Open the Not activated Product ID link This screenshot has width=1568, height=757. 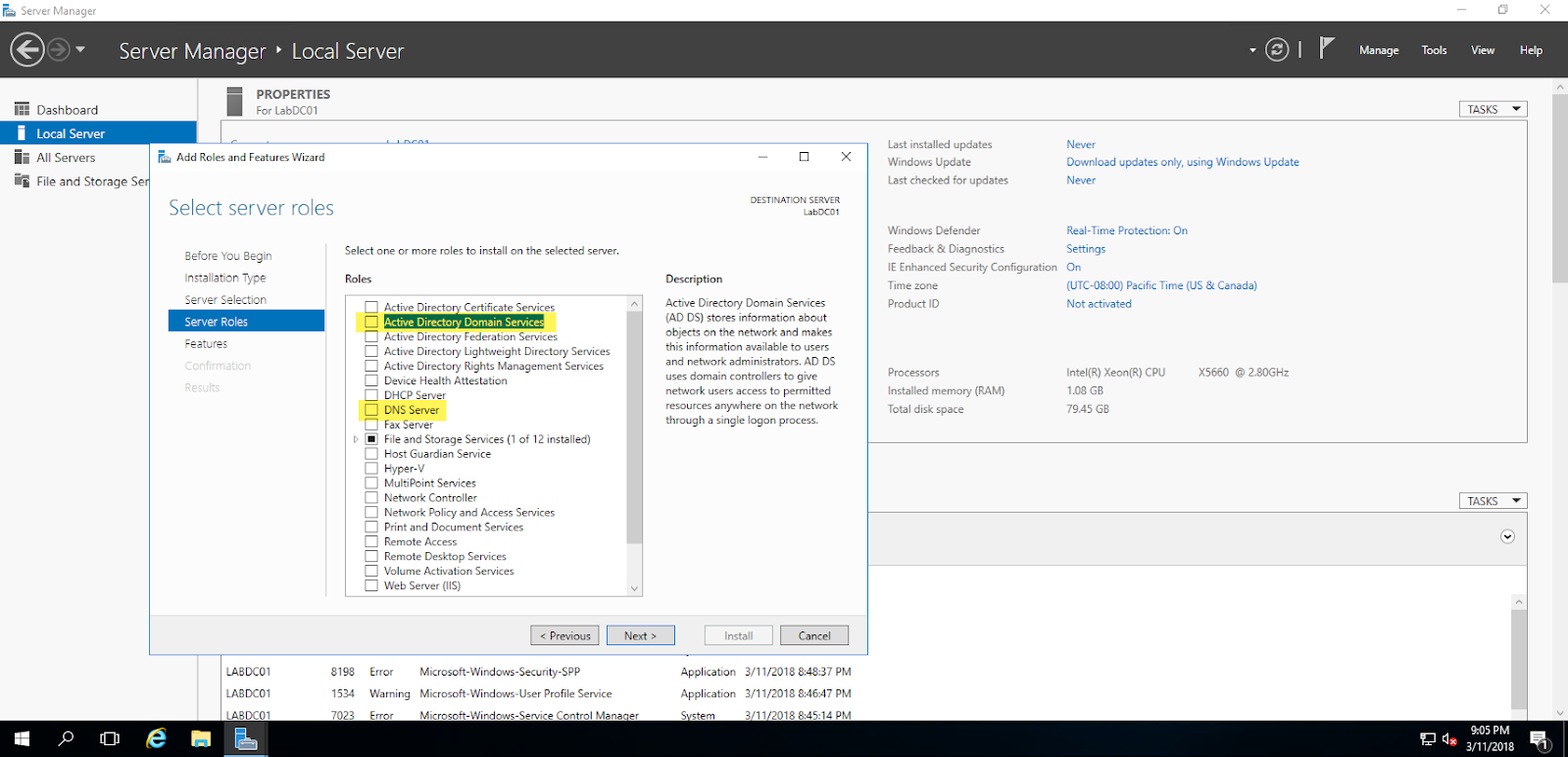pyautogui.click(x=1099, y=304)
